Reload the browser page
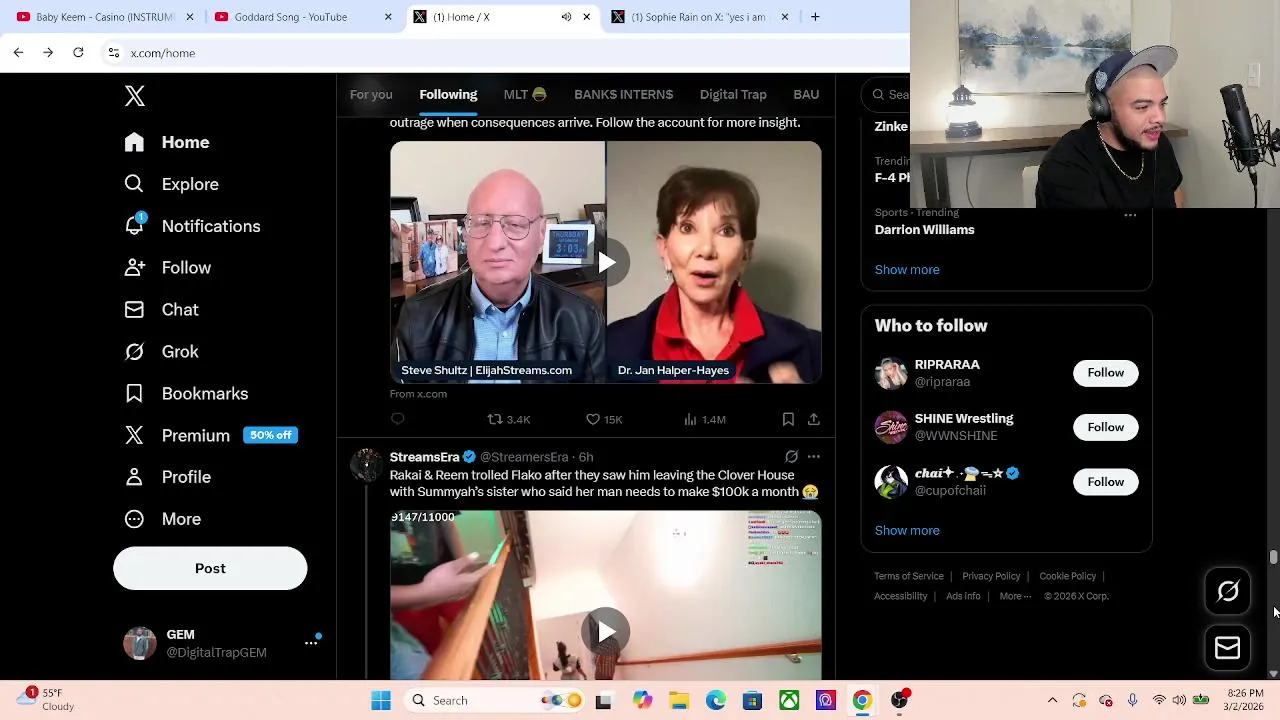Screen dimensions: 1280x720 [78, 52]
